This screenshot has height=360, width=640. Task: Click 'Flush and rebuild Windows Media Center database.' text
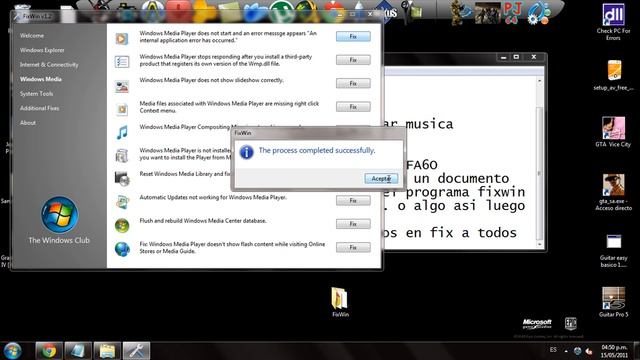click(203, 221)
